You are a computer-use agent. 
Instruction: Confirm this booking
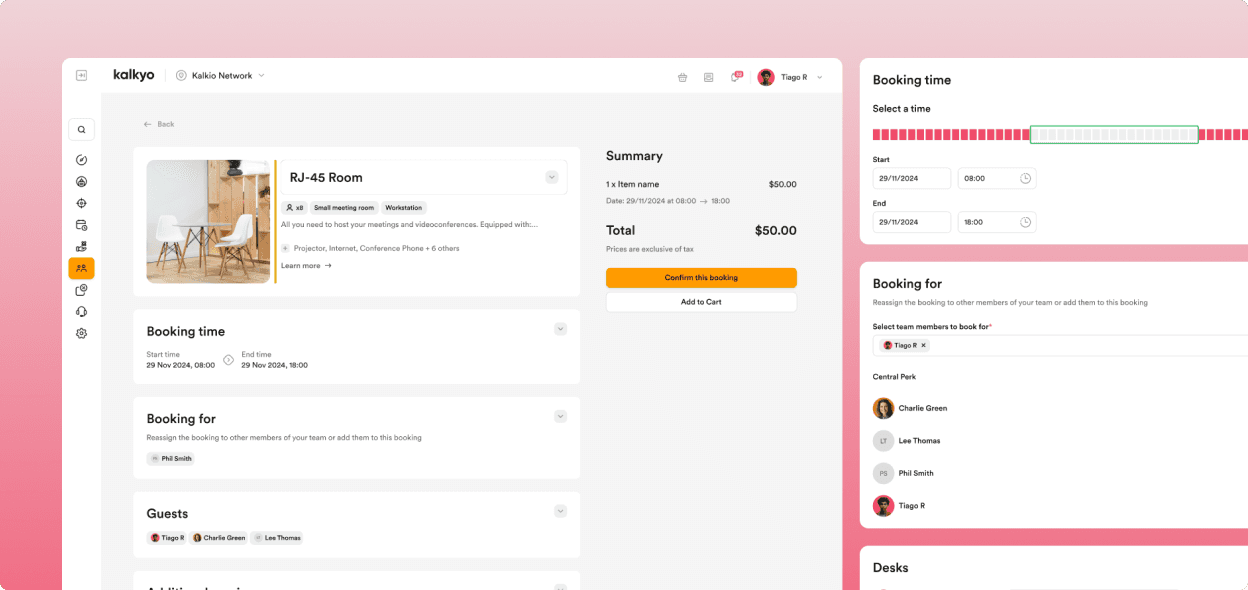coord(701,278)
